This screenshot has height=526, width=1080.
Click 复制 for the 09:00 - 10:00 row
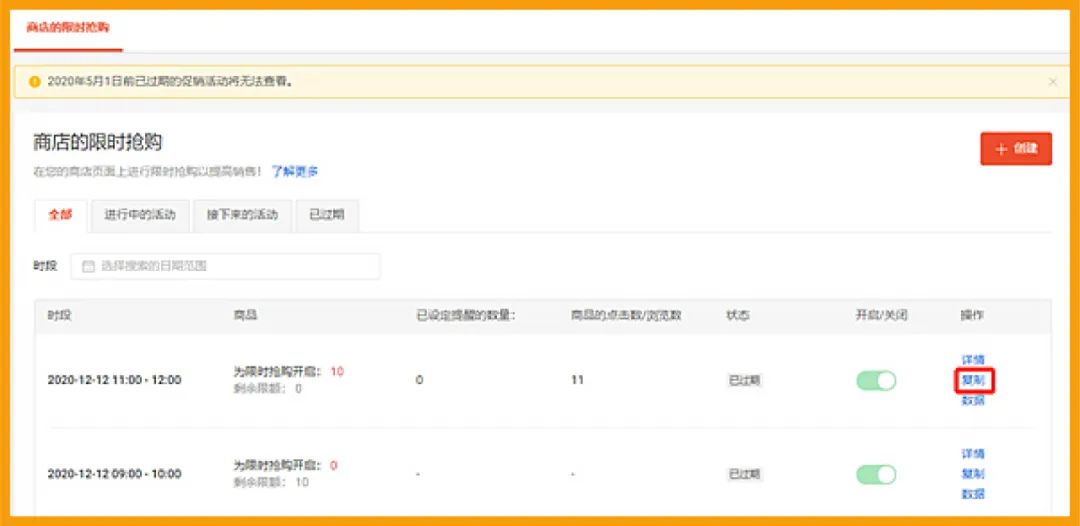click(973, 474)
